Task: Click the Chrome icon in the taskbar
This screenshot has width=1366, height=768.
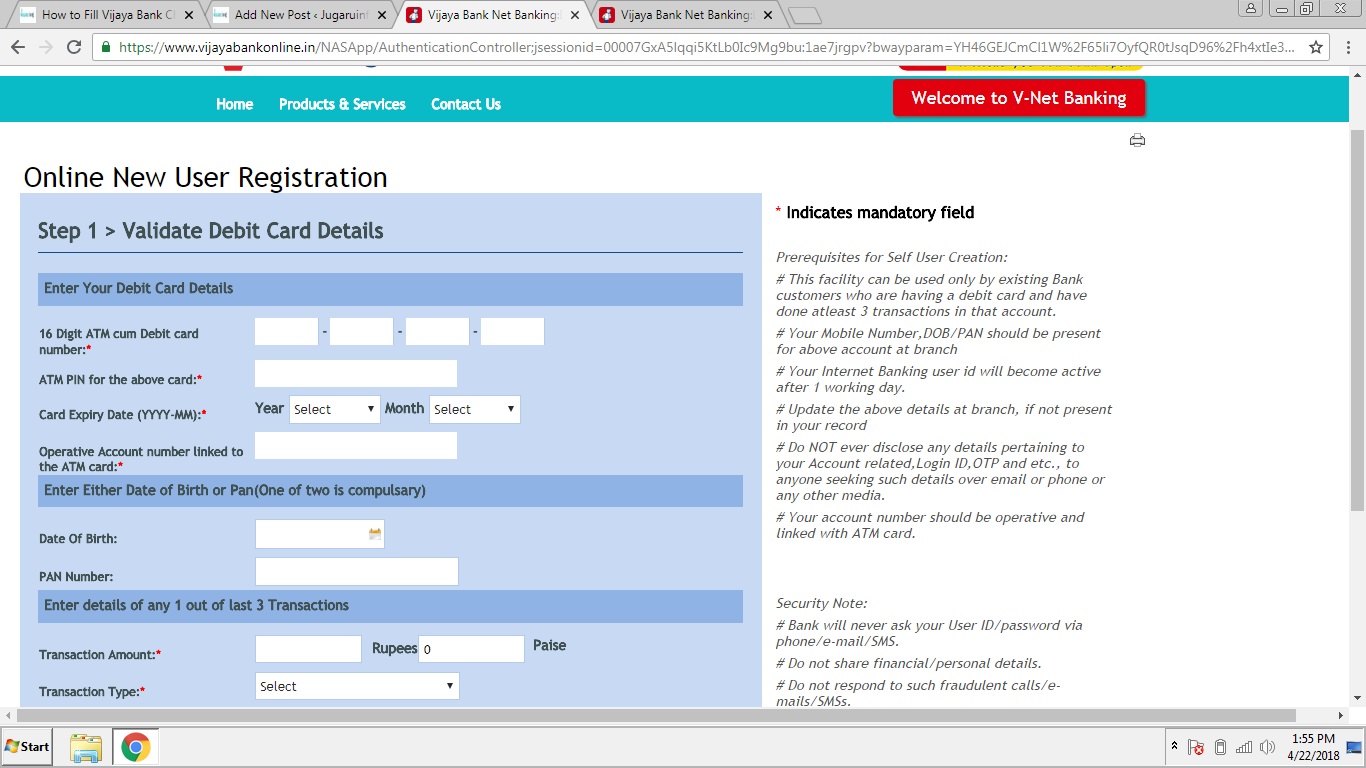Action: pos(136,747)
